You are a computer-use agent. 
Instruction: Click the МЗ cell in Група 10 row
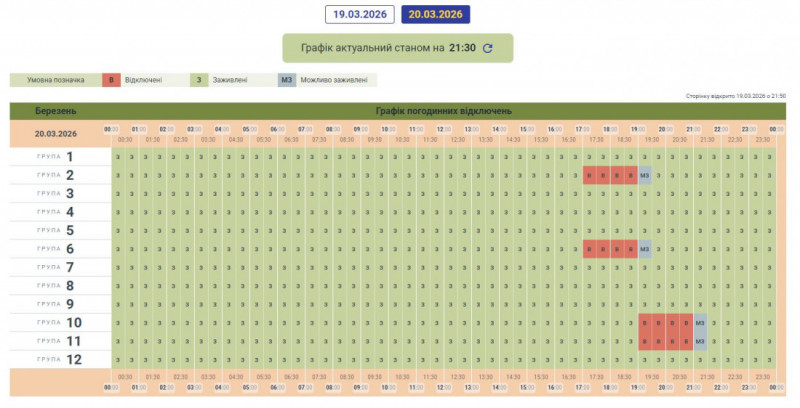(x=701, y=322)
